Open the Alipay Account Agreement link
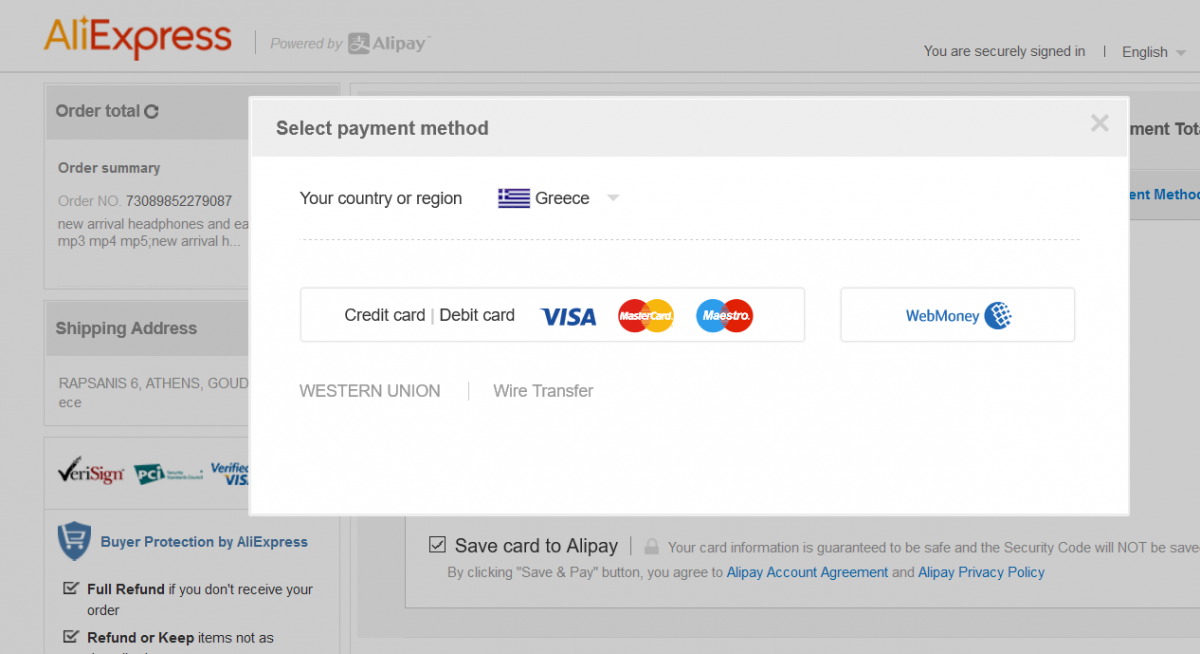Viewport: 1200px width, 654px height. [x=807, y=573]
